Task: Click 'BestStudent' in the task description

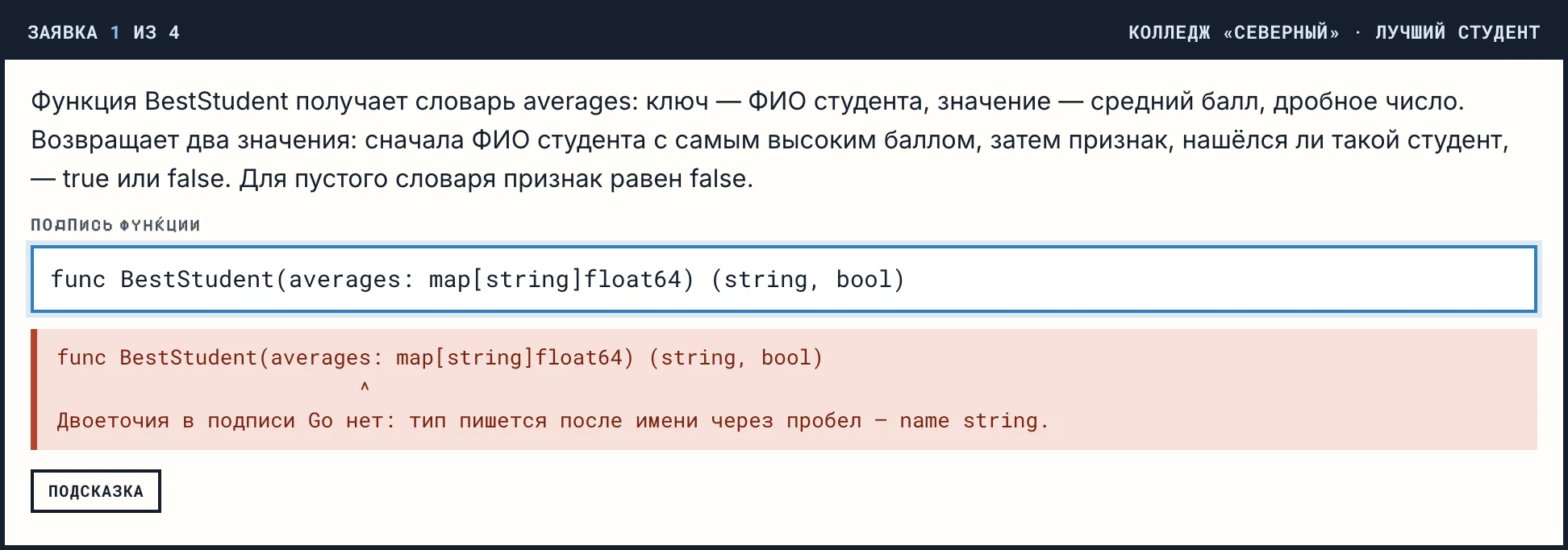Action: click(x=216, y=102)
